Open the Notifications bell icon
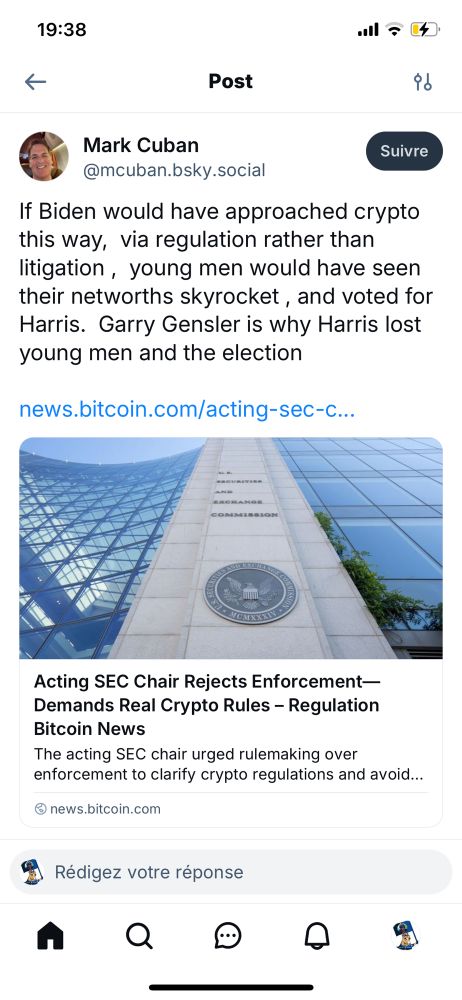 (x=317, y=936)
